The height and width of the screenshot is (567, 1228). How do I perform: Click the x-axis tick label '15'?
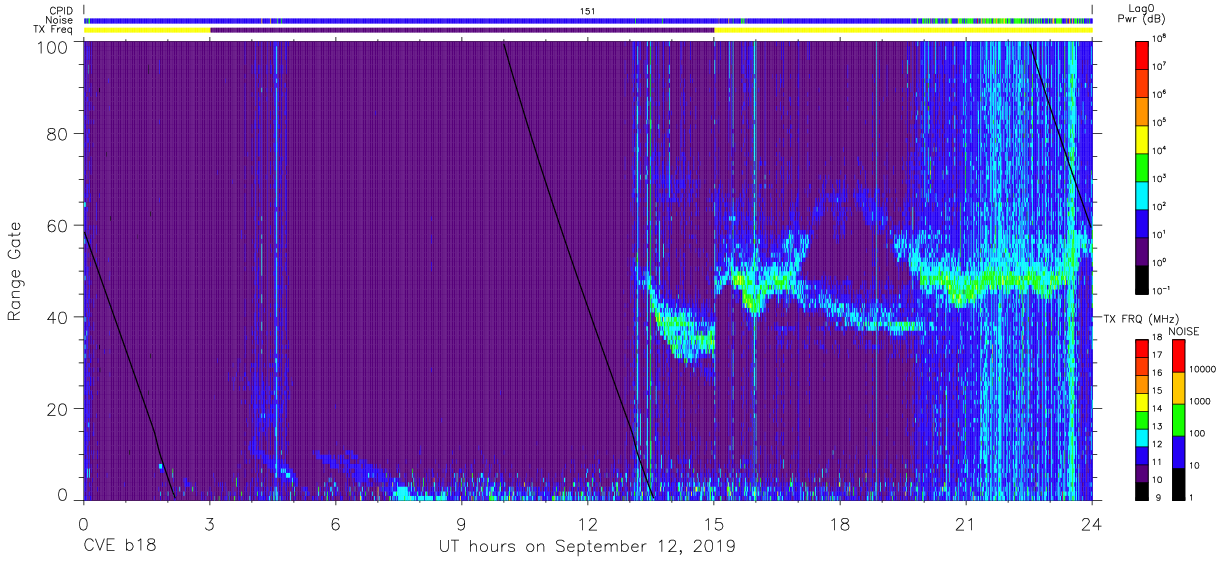[x=713, y=523]
